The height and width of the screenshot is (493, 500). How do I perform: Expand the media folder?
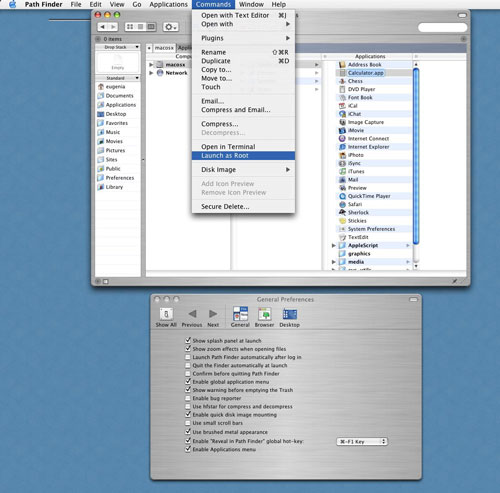(333, 262)
